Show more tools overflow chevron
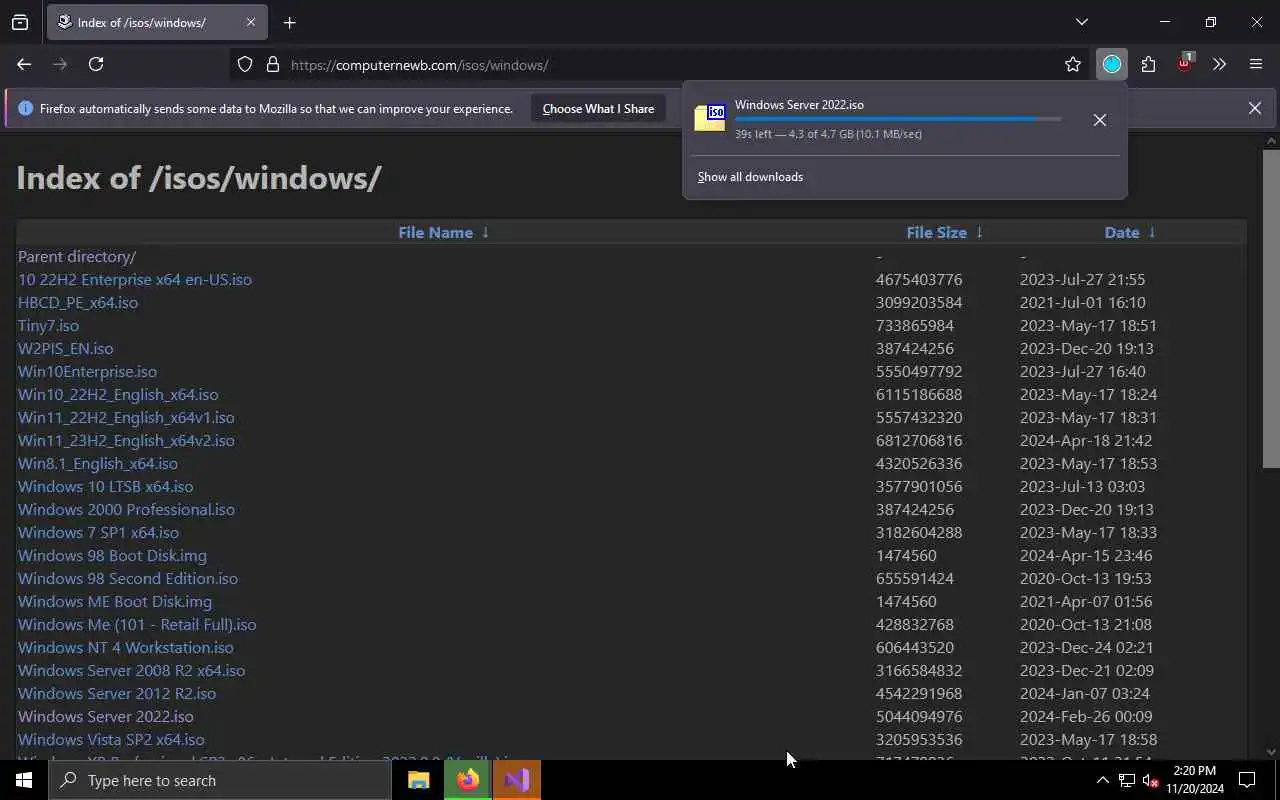This screenshot has height=800, width=1280. 1219,65
